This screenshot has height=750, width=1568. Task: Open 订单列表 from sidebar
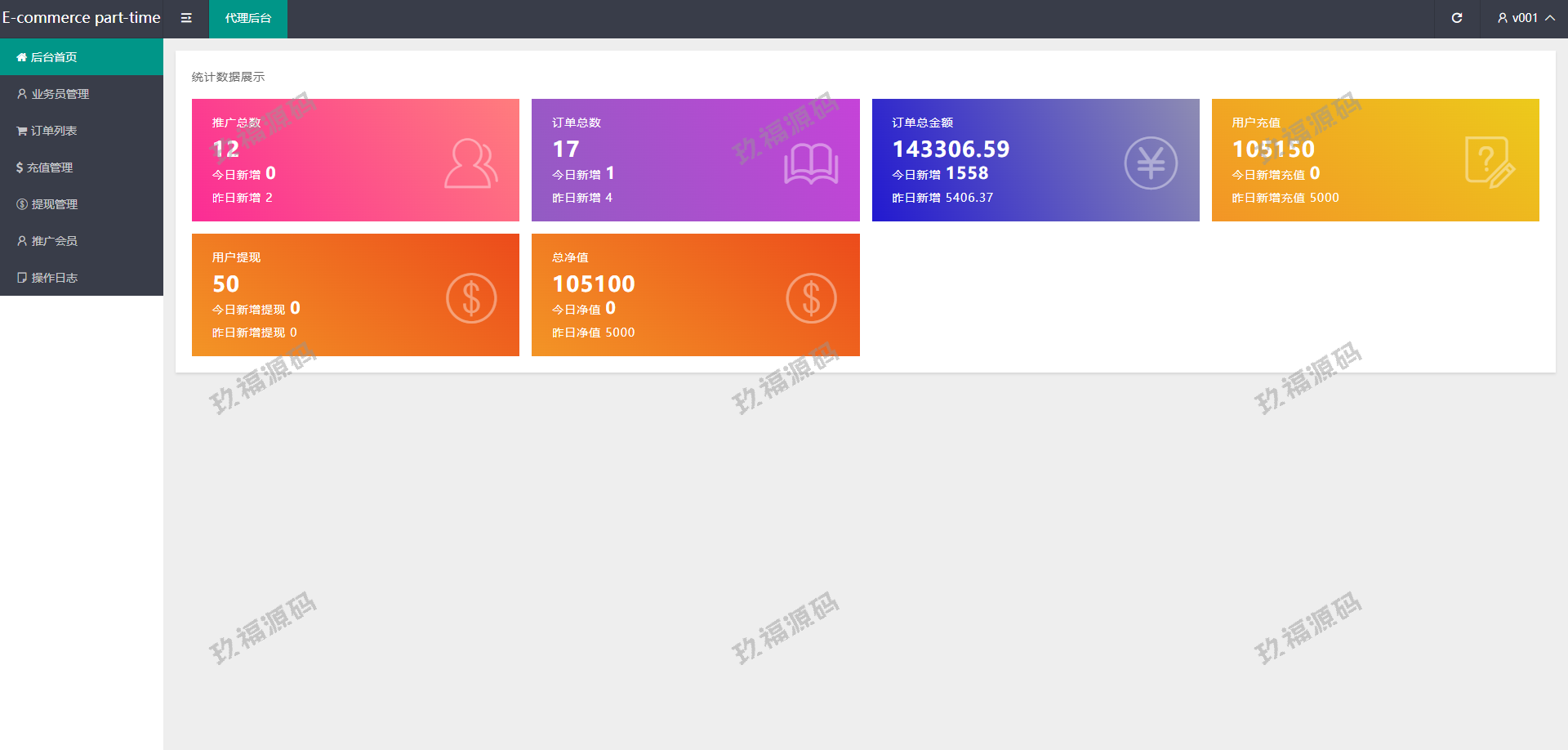coord(54,131)
